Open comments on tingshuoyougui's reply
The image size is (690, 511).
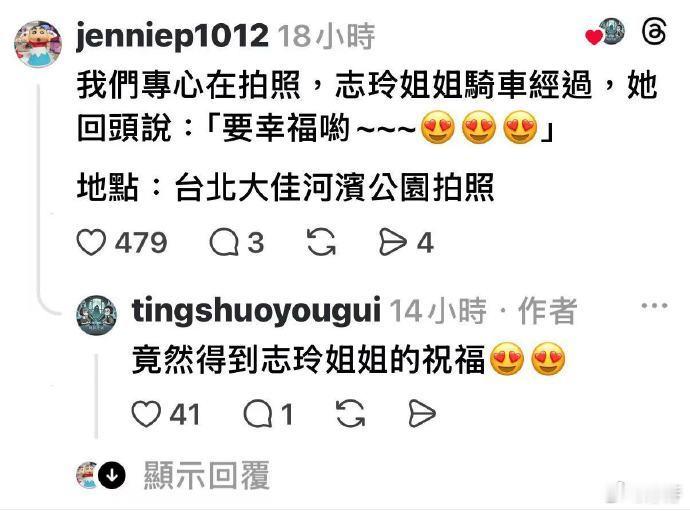(x=257, y=414)
